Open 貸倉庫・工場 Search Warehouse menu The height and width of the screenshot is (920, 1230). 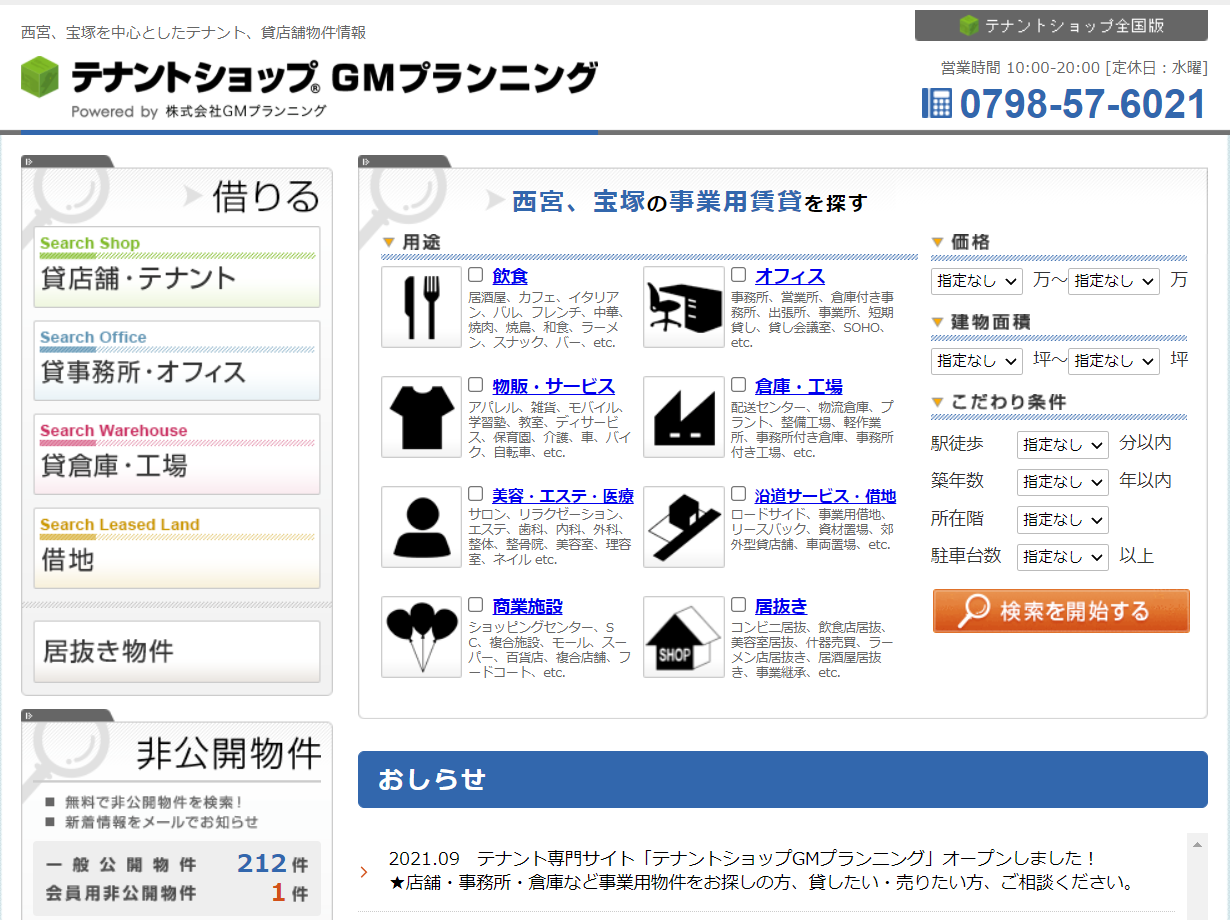tap(177, 455)
